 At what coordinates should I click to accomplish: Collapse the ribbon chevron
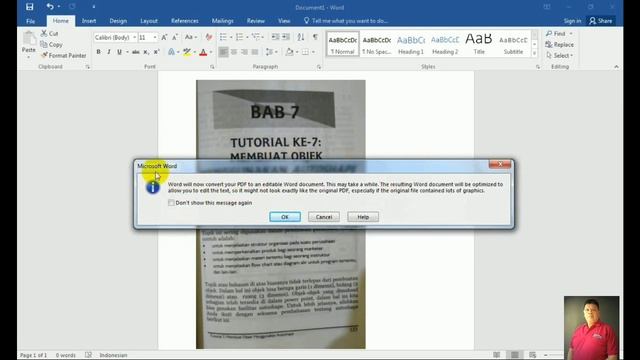point(616,67)
